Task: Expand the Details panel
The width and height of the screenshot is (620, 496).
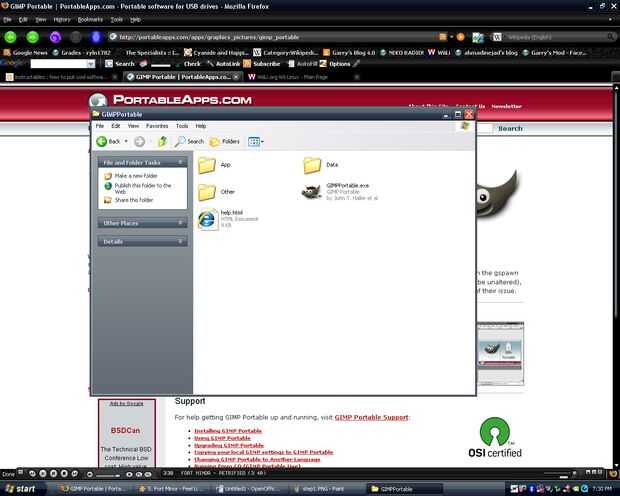Action: tap(181, 241)
